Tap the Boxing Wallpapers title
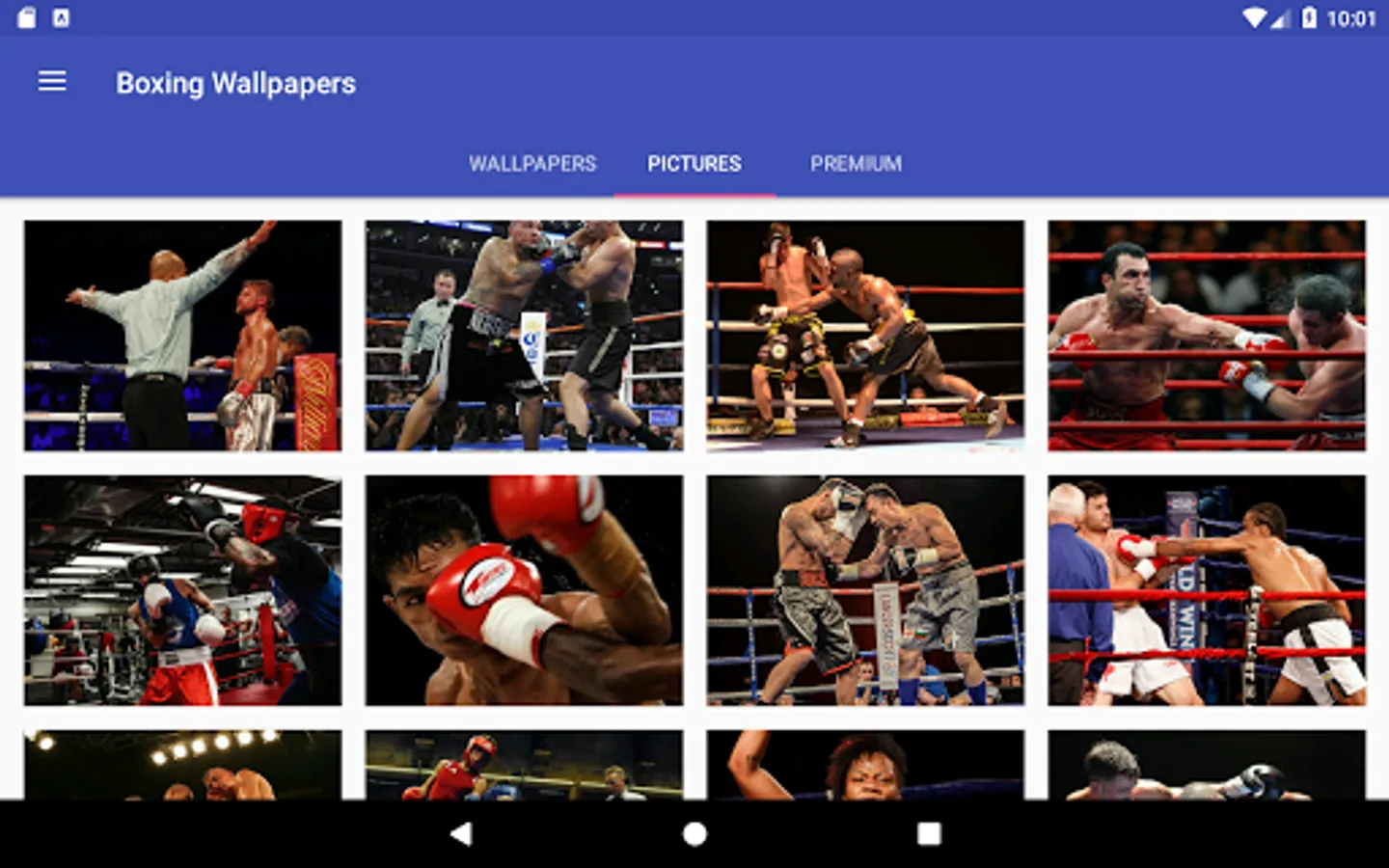 (x=235, y=83)
